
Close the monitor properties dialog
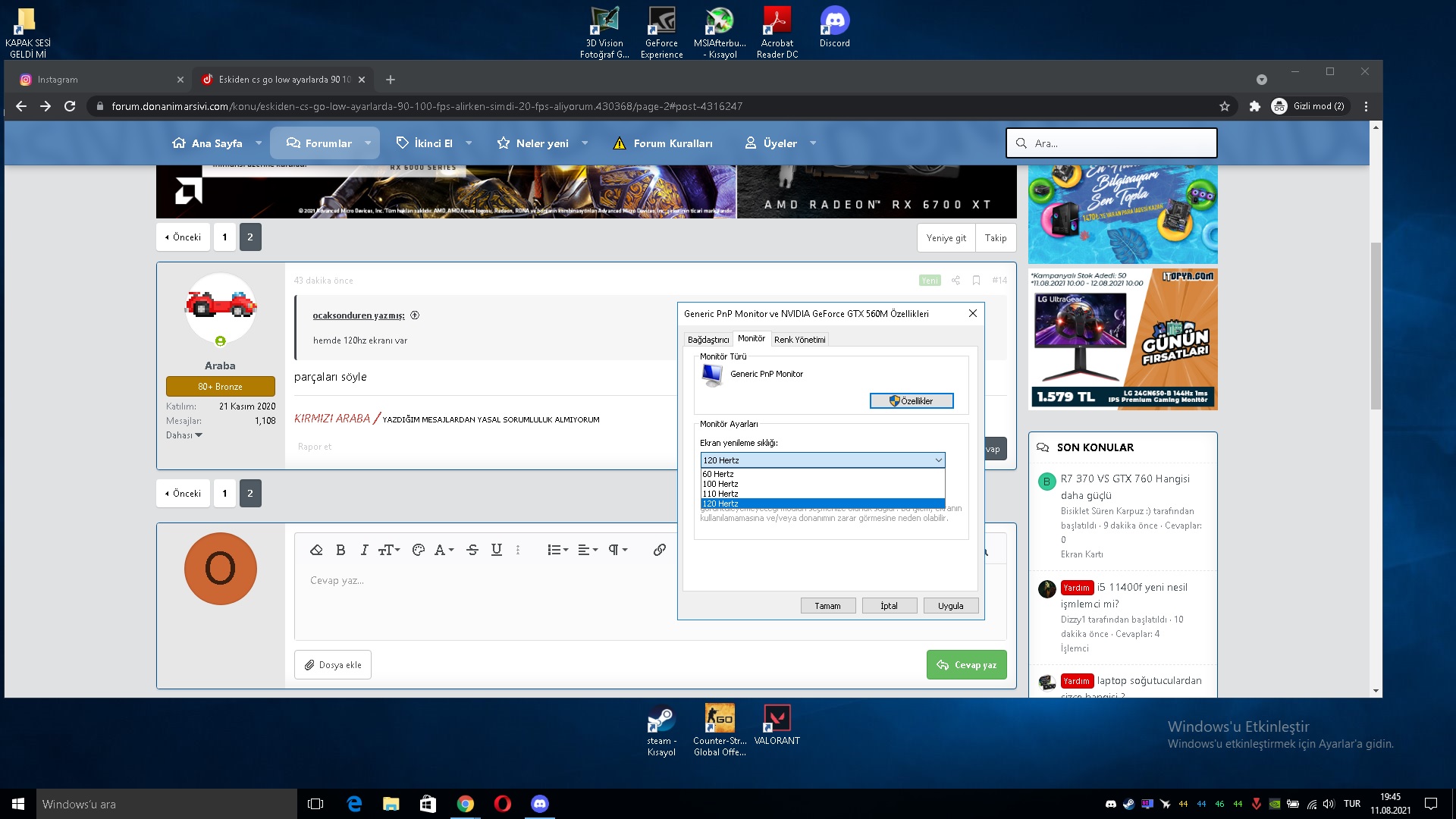(973, 313)
